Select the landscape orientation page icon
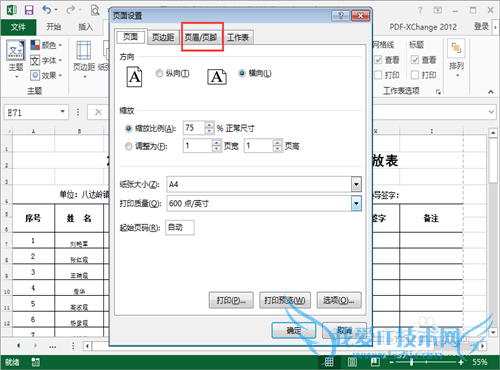Screen dimensions: 500x370 point(217,77)
